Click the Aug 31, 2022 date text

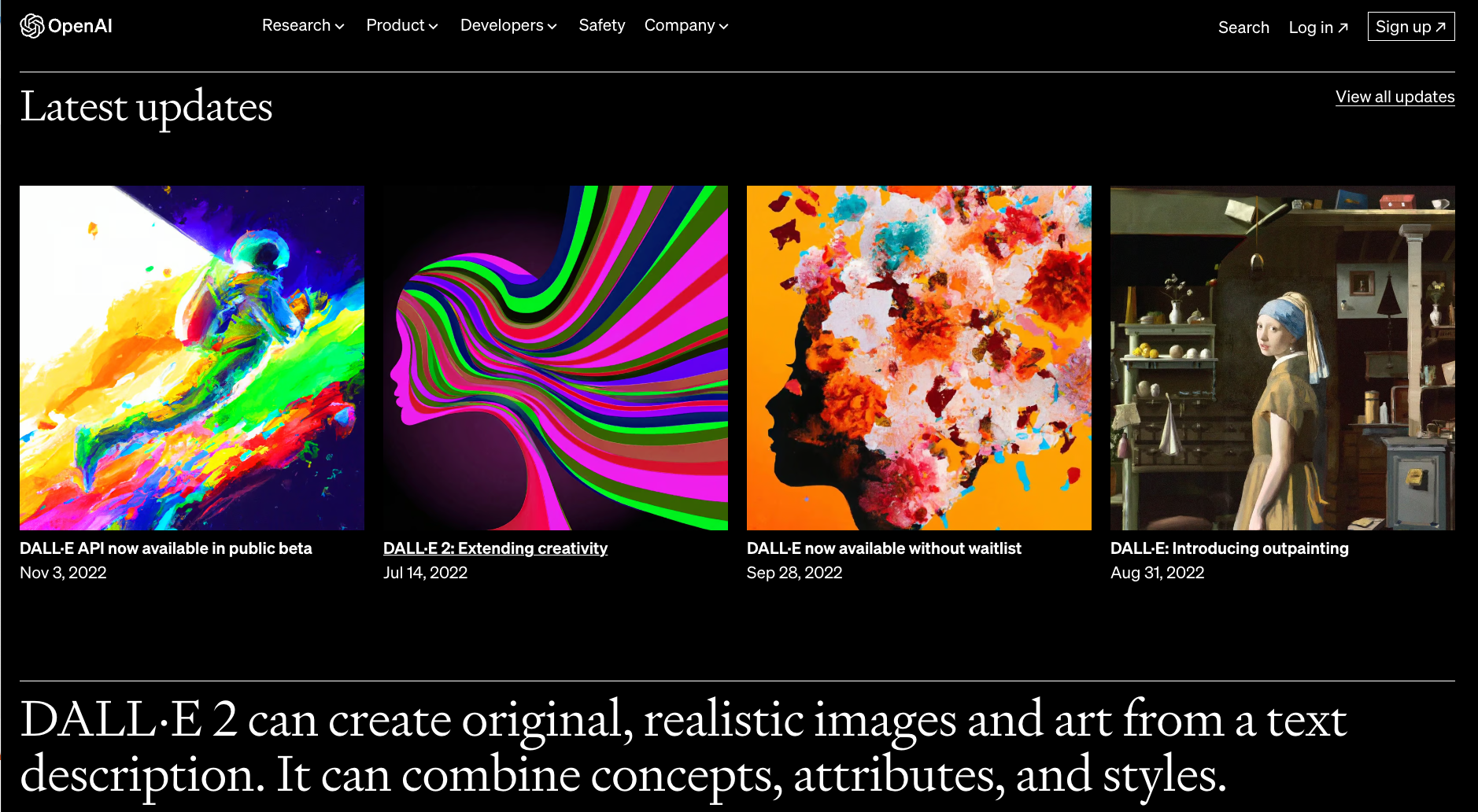coord(1157,573)
